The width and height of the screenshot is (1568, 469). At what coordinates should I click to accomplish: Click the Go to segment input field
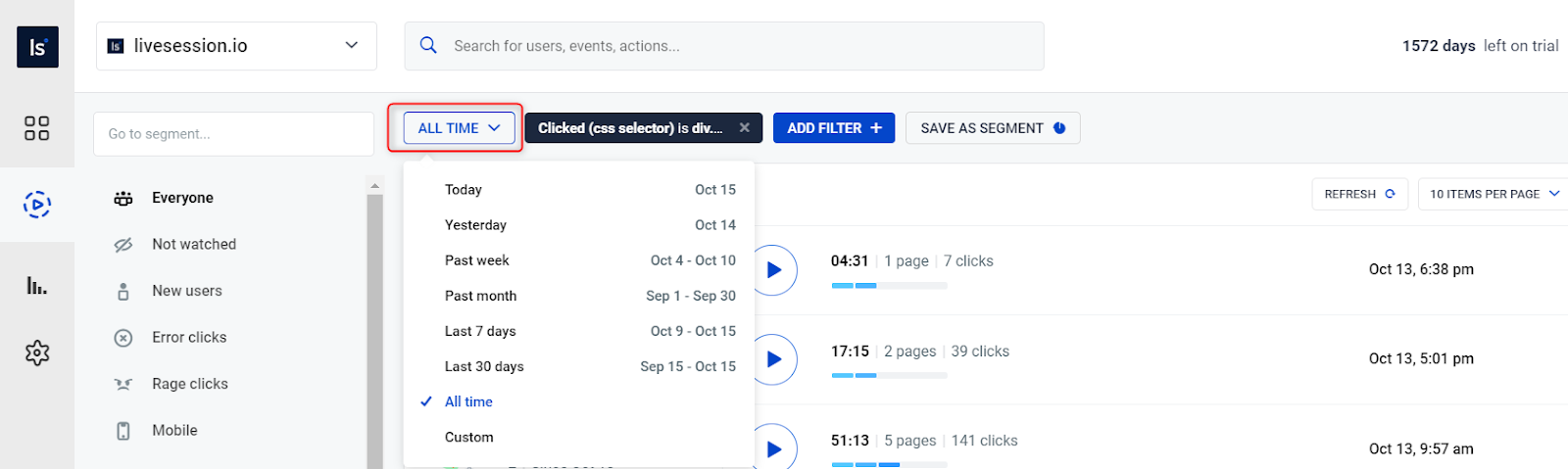(234, 133)
